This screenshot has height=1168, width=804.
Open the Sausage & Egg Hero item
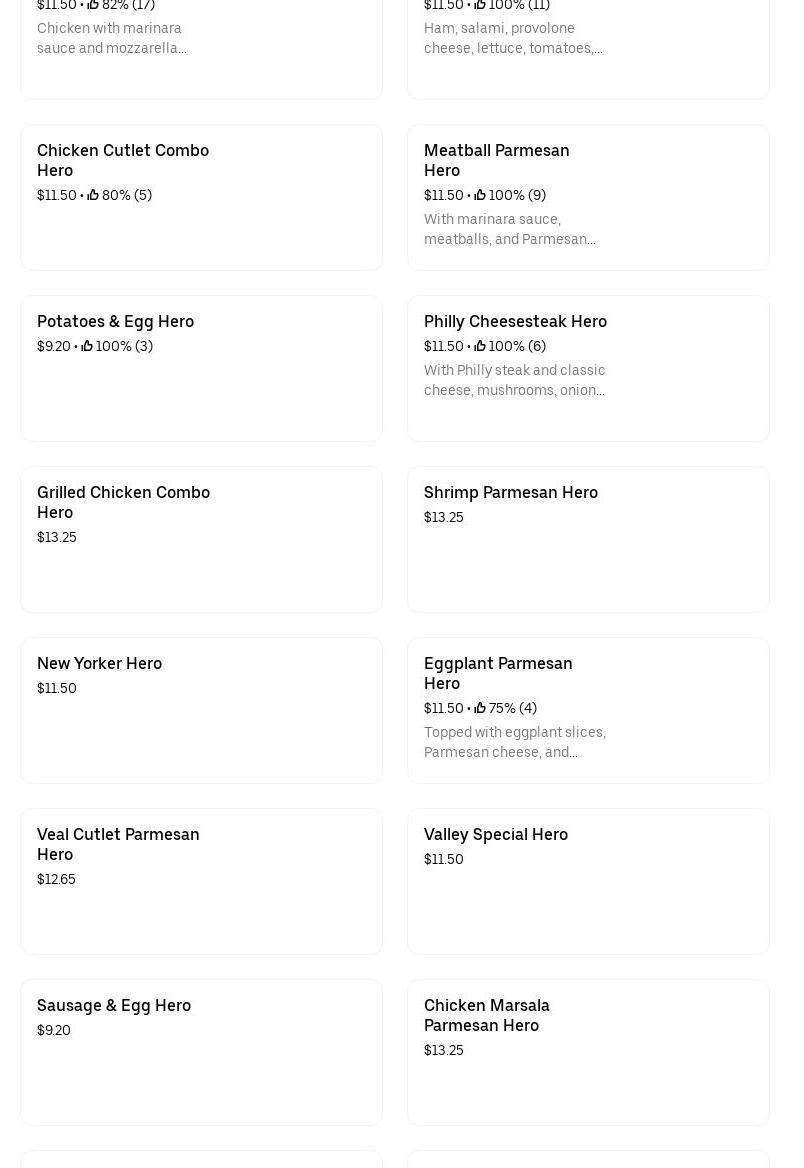(x=113, y=1005)
